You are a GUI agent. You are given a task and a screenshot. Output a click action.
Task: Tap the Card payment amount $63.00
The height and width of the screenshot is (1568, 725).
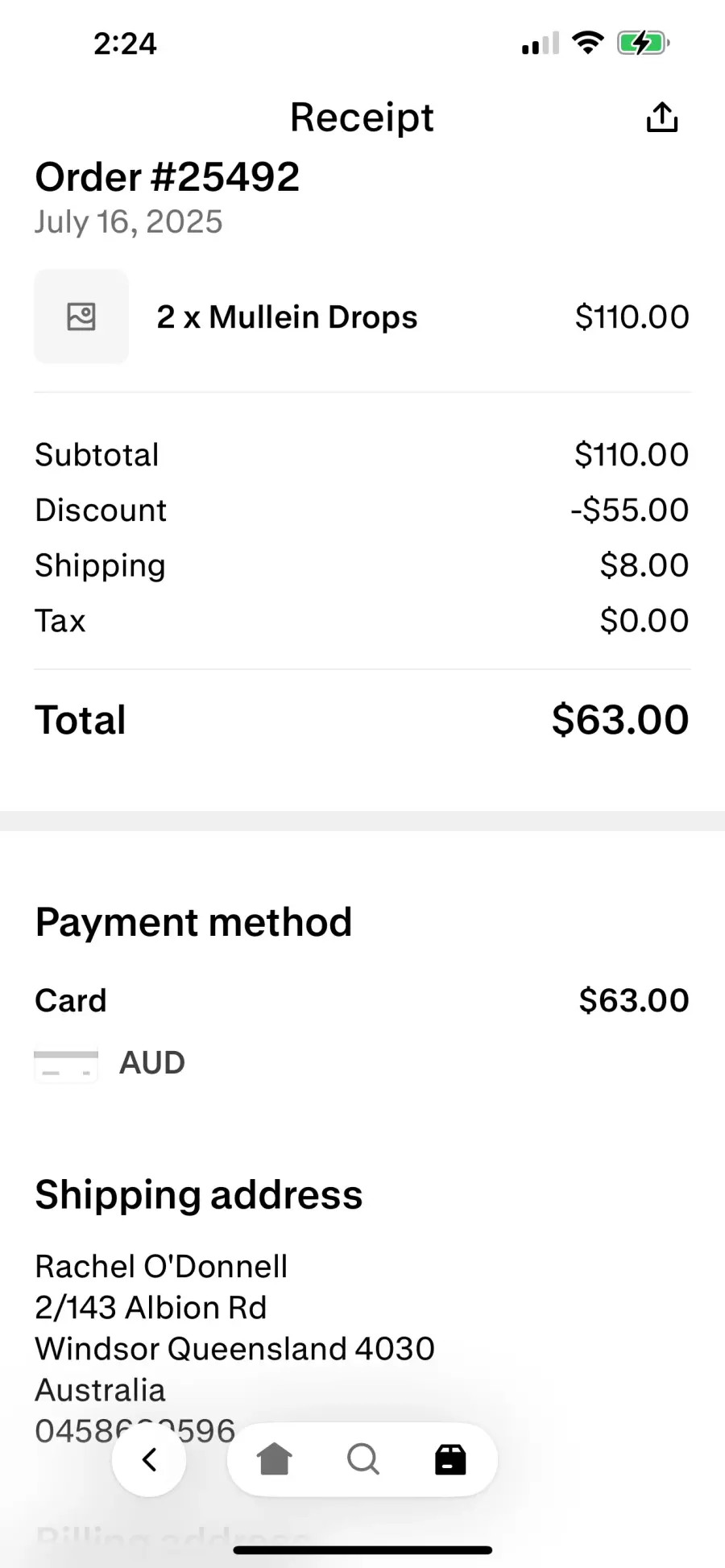633,1000
